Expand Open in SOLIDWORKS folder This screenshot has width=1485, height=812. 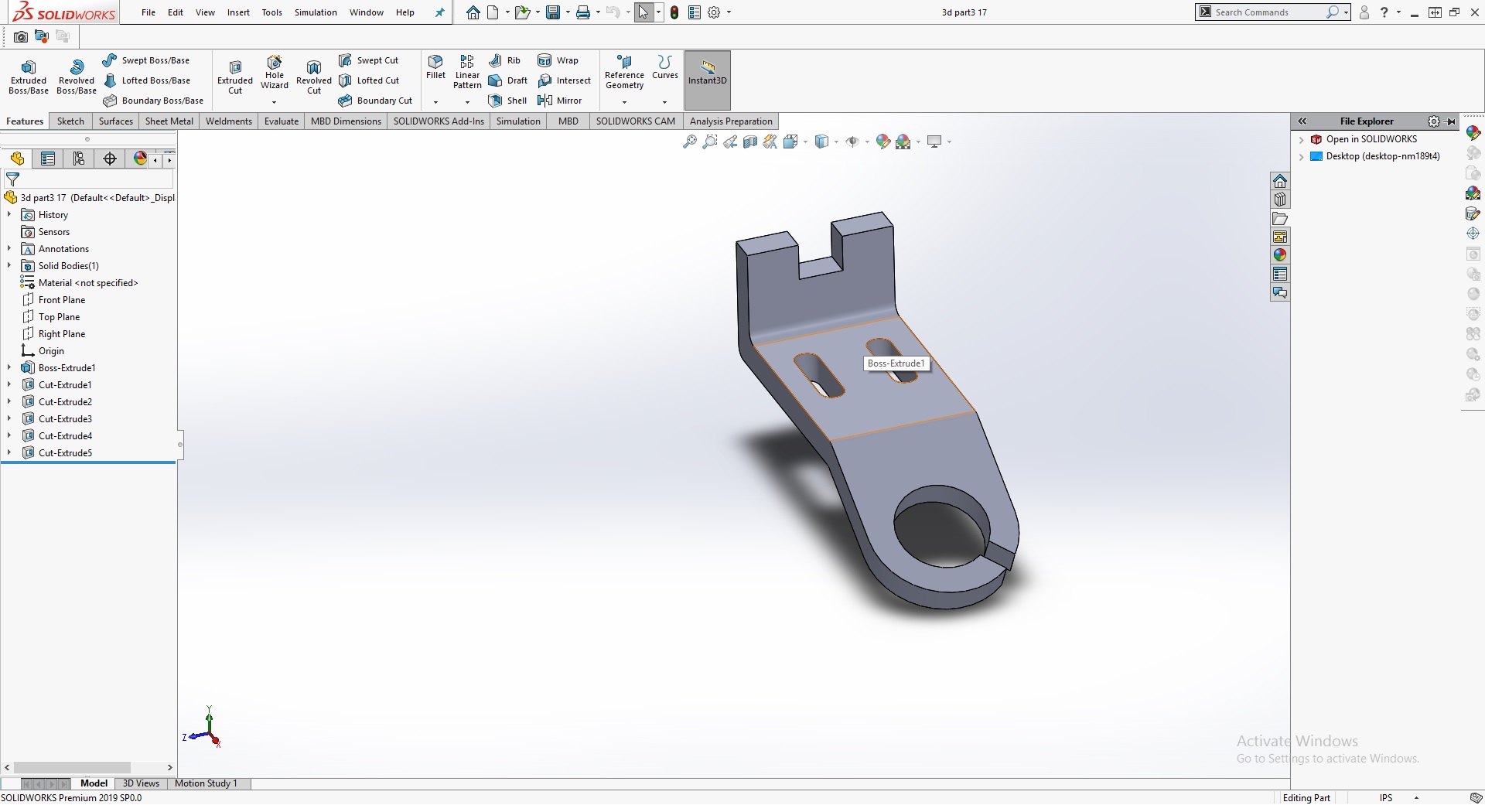click(1302, 140)
